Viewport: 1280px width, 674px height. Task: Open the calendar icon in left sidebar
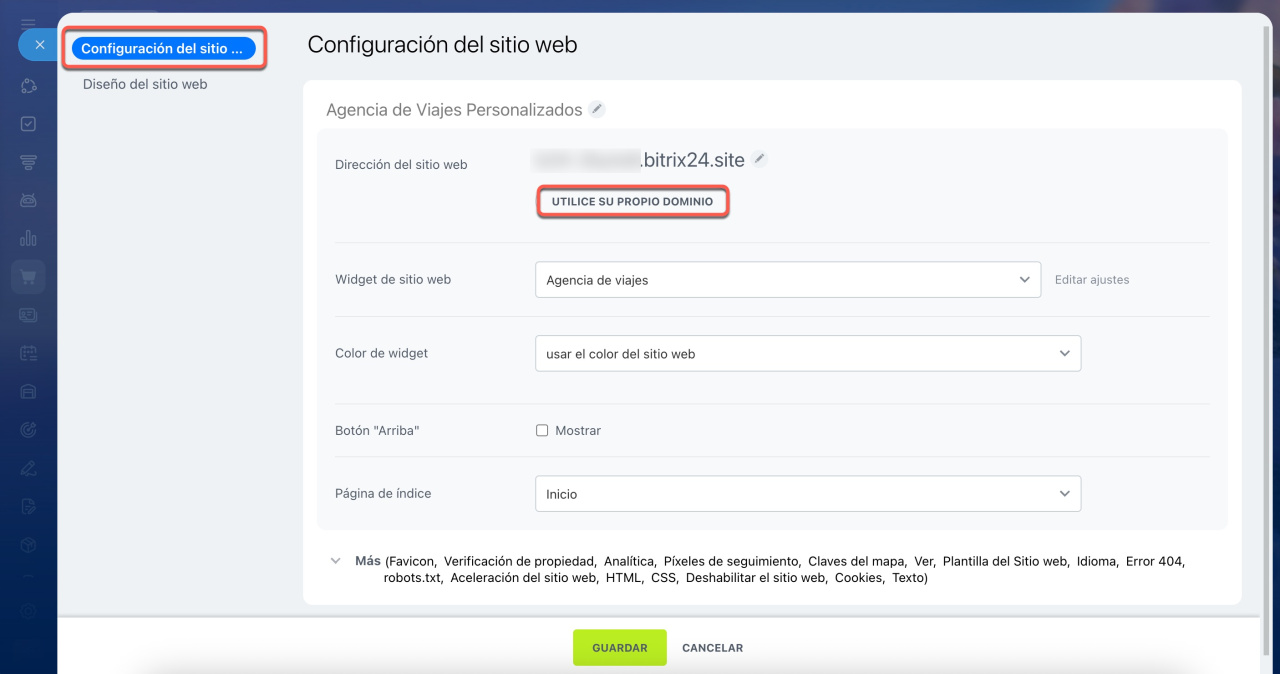coord(28,353)
